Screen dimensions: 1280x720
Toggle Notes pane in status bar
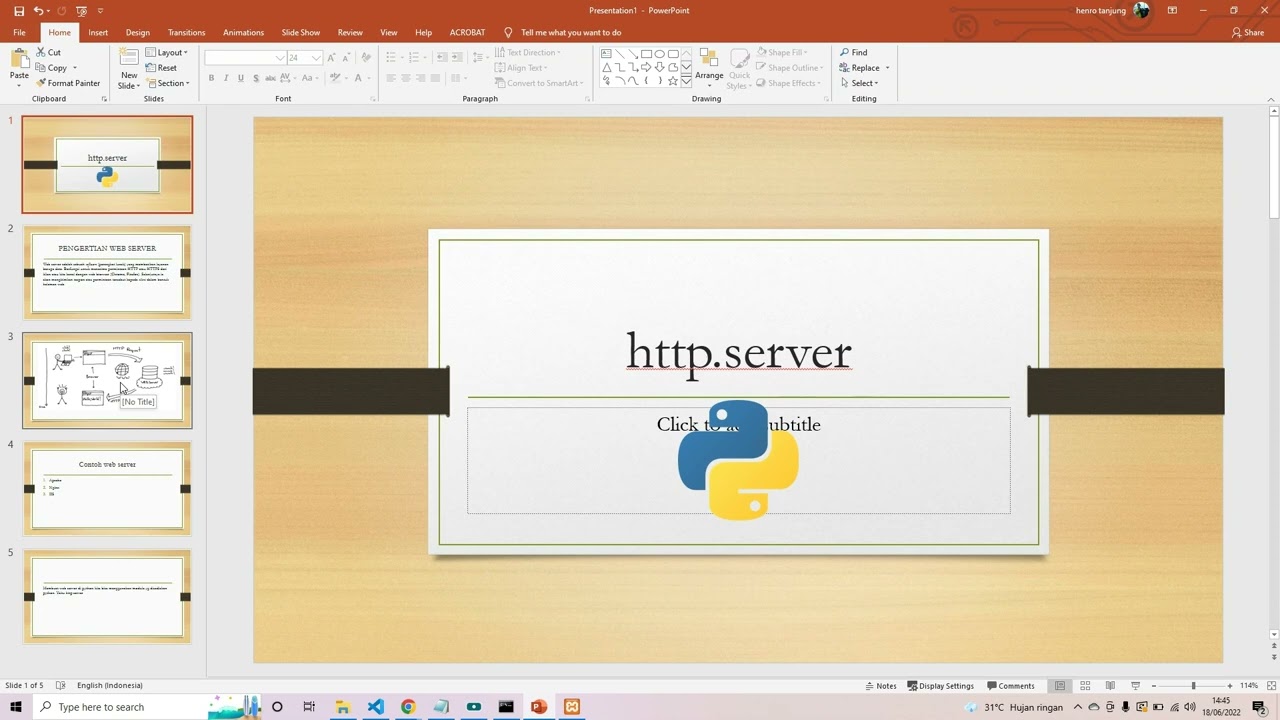881,686
